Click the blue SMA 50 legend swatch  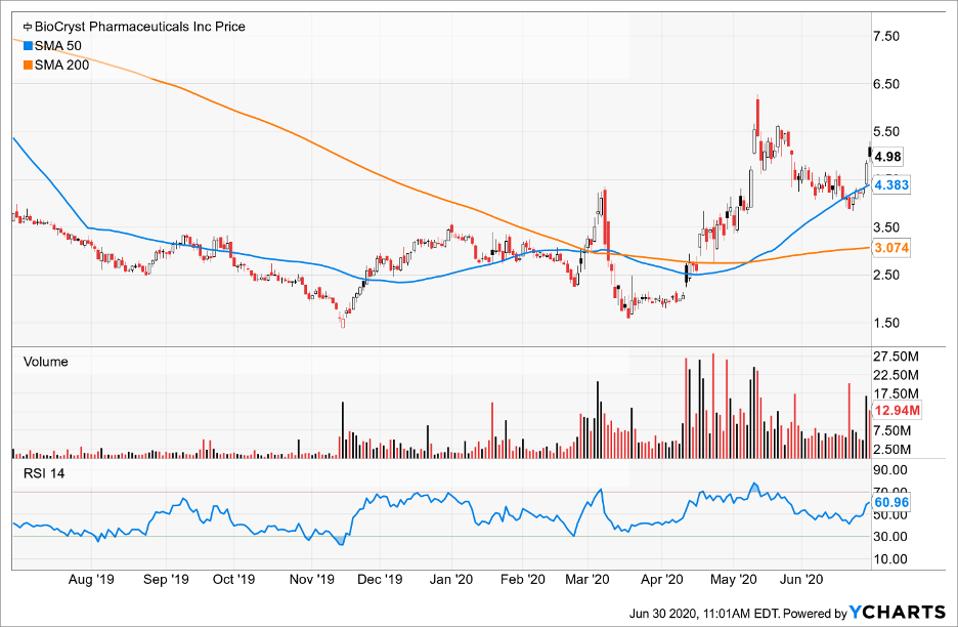pos(27,46)
